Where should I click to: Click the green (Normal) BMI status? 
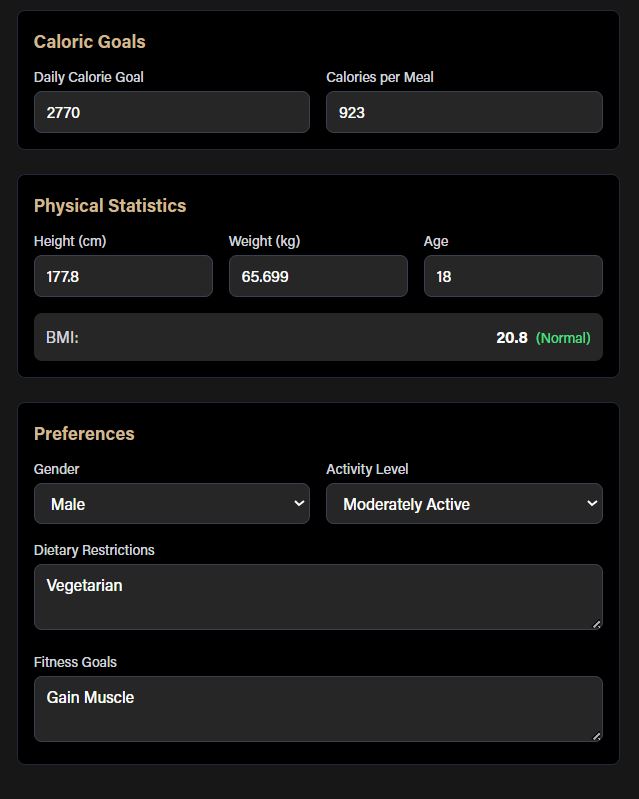click(x=563, y=338)
